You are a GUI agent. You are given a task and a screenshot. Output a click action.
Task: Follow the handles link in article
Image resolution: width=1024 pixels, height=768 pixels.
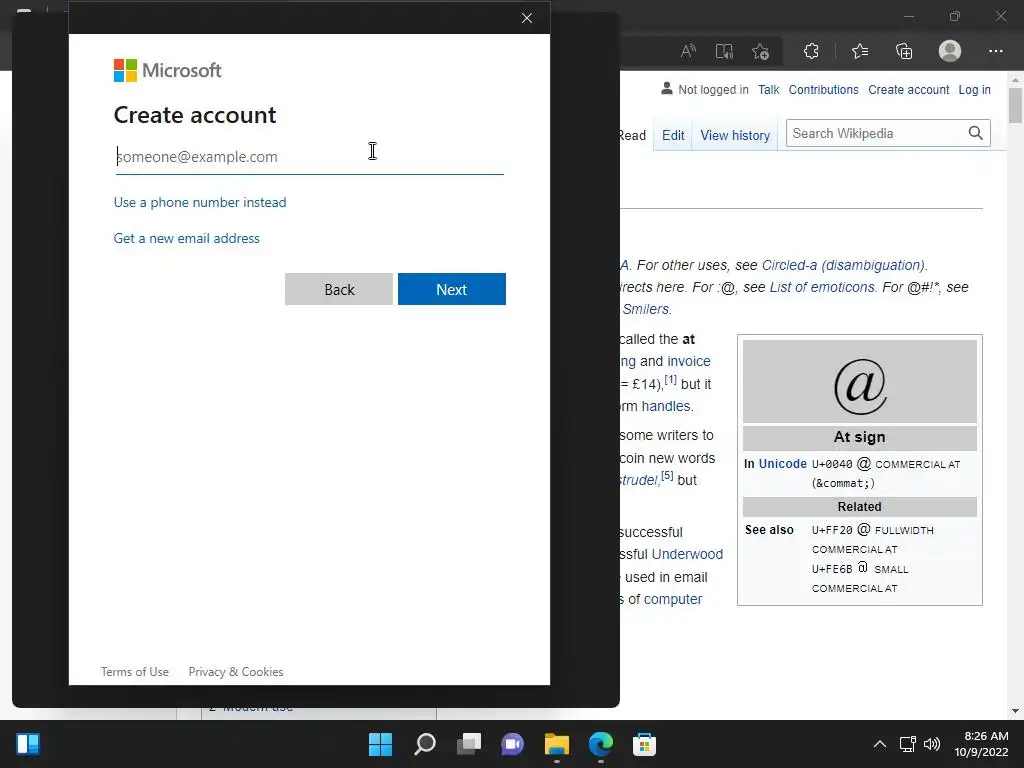pyautogui.click(x=665, y=406)
